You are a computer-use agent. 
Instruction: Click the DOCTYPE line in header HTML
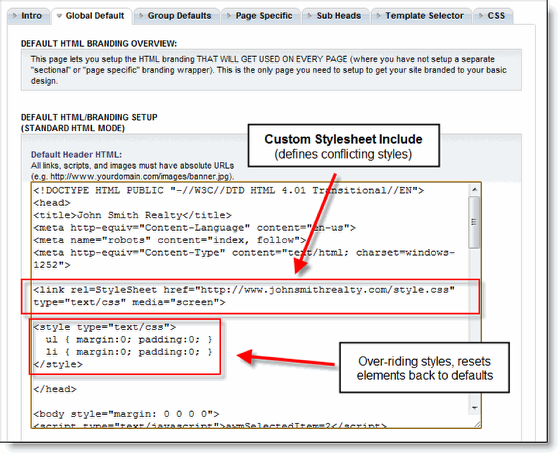point(229,190)
